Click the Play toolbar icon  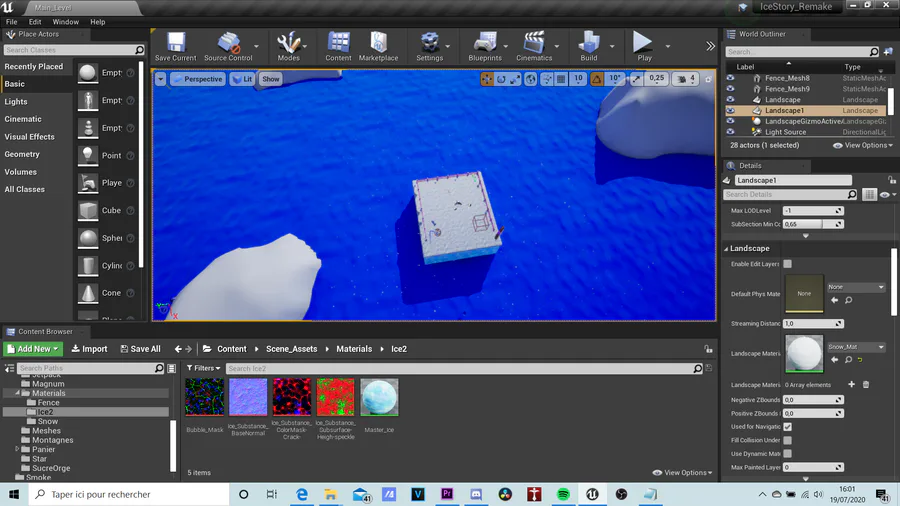[x=643, y=46]
